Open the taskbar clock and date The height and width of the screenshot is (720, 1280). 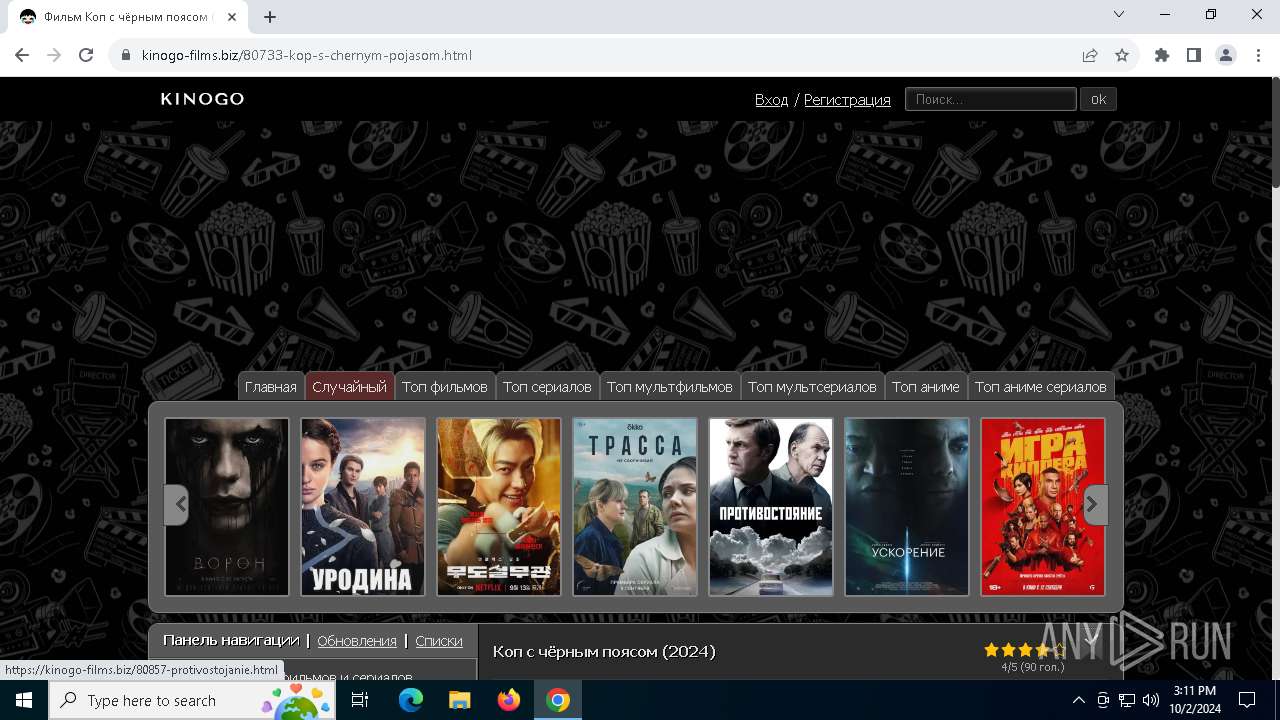1194,700
